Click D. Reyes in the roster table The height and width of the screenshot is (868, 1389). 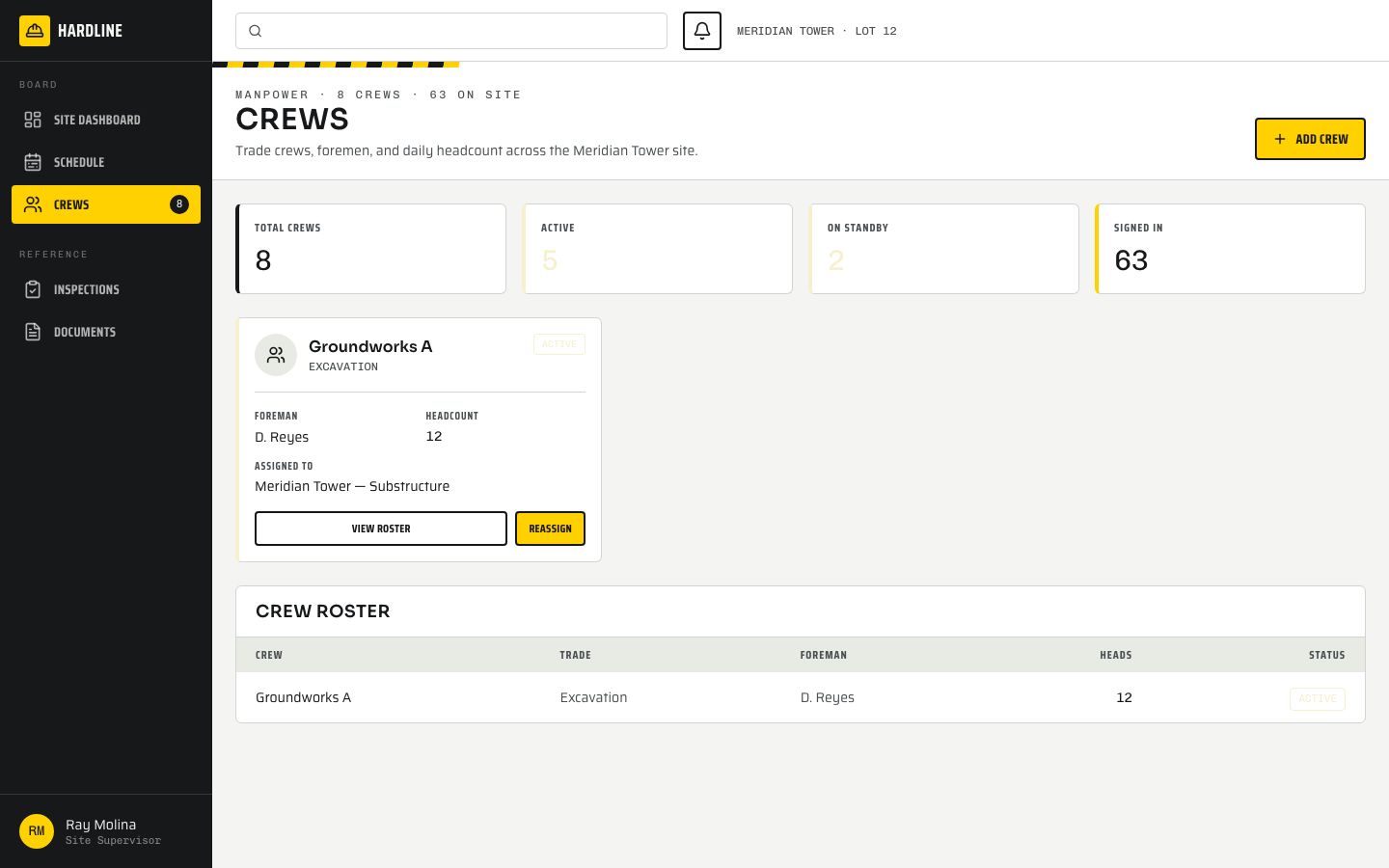[x=828, y=697]
